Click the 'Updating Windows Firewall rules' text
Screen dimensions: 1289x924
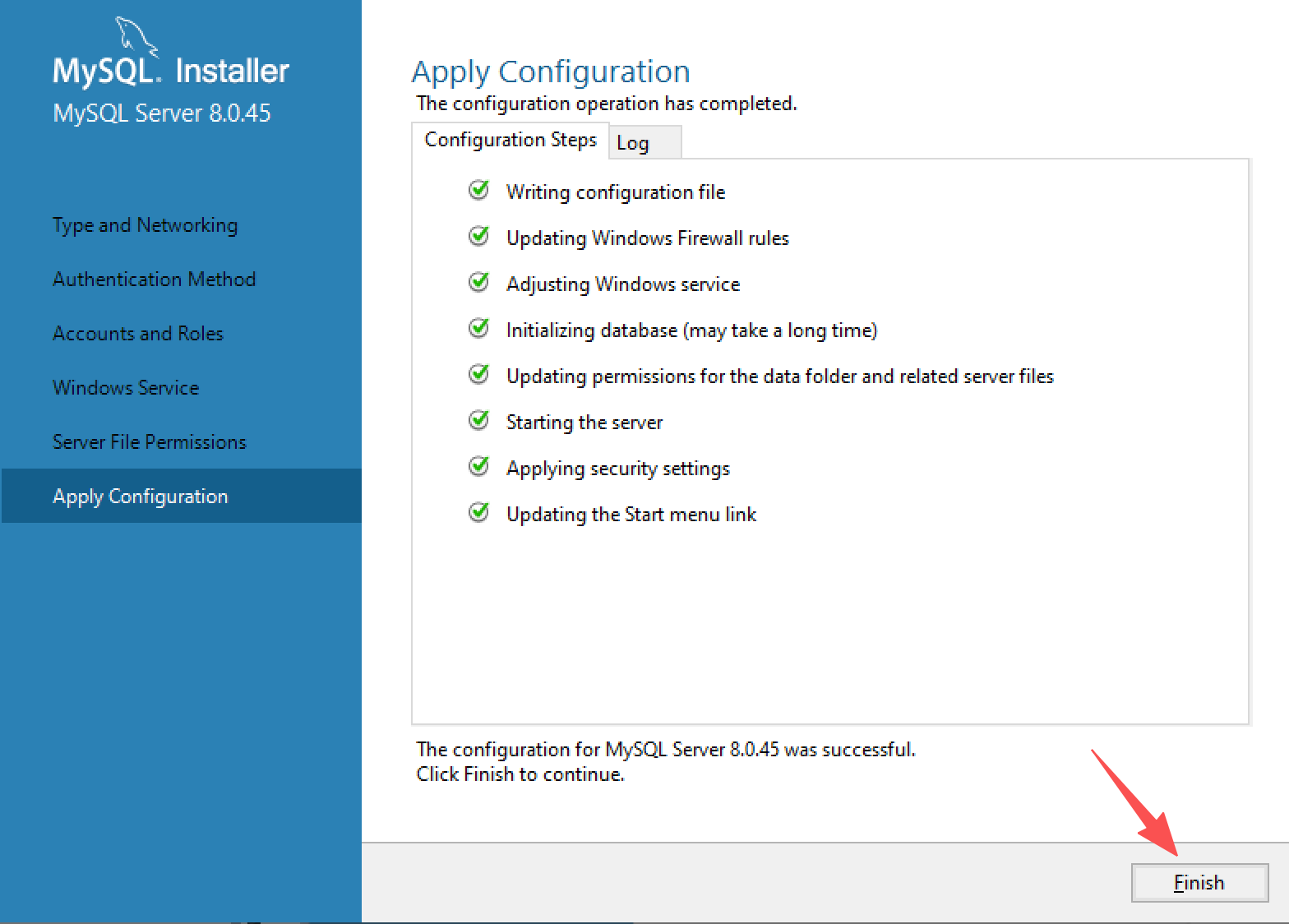(x=648, y=238)
